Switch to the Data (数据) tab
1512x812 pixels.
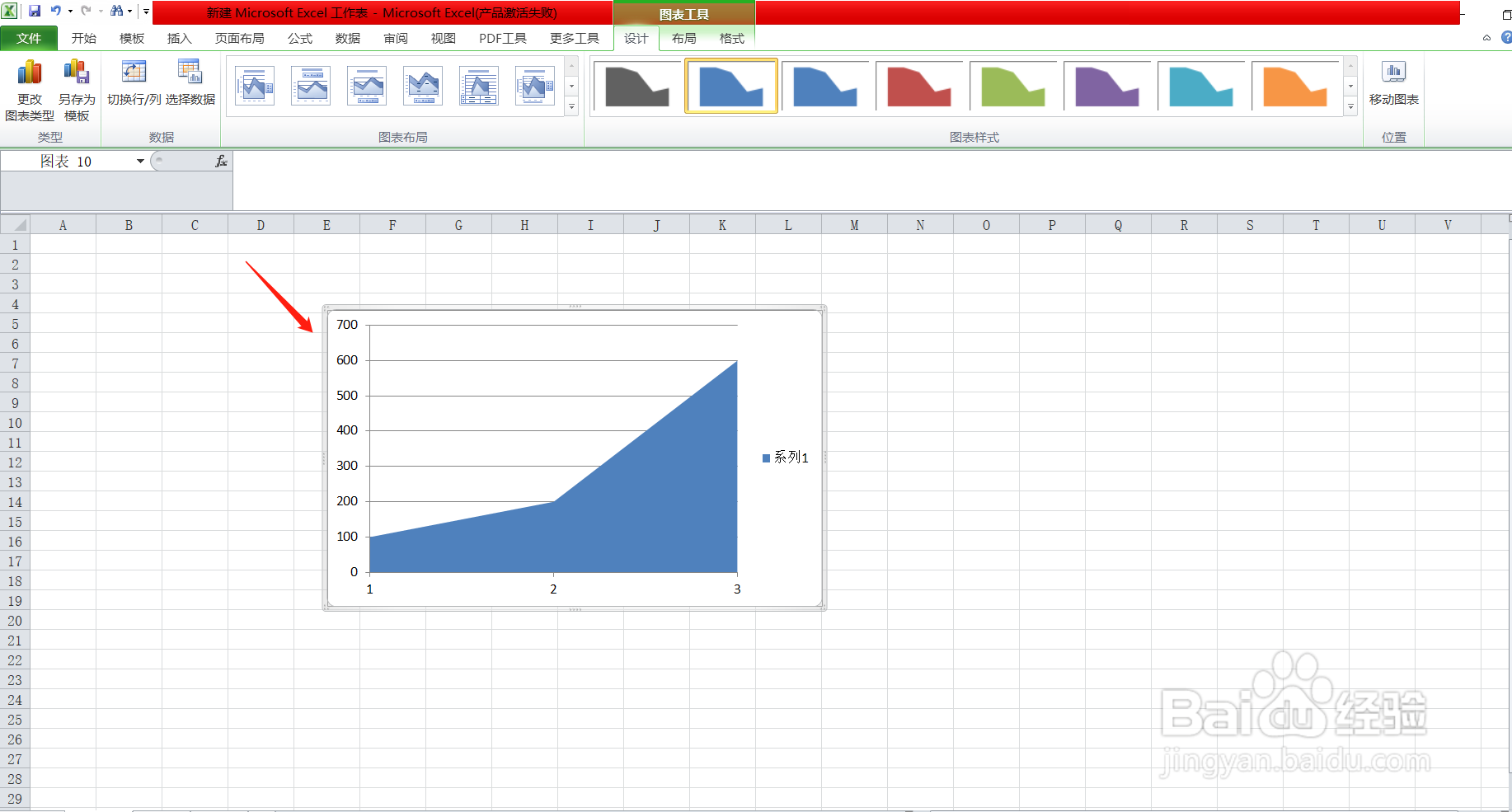[x=348, y=39]
